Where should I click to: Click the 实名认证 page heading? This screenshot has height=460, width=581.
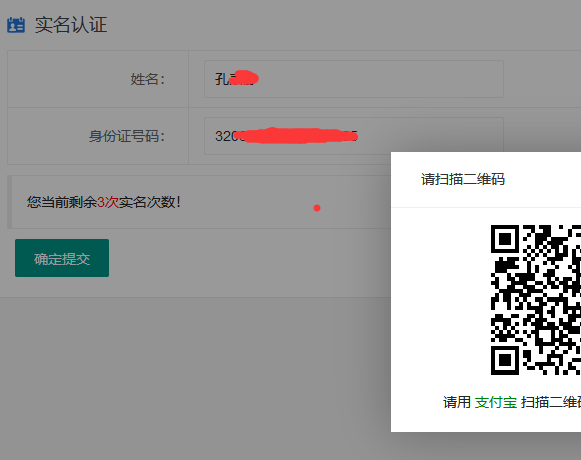tap(71, 25)
